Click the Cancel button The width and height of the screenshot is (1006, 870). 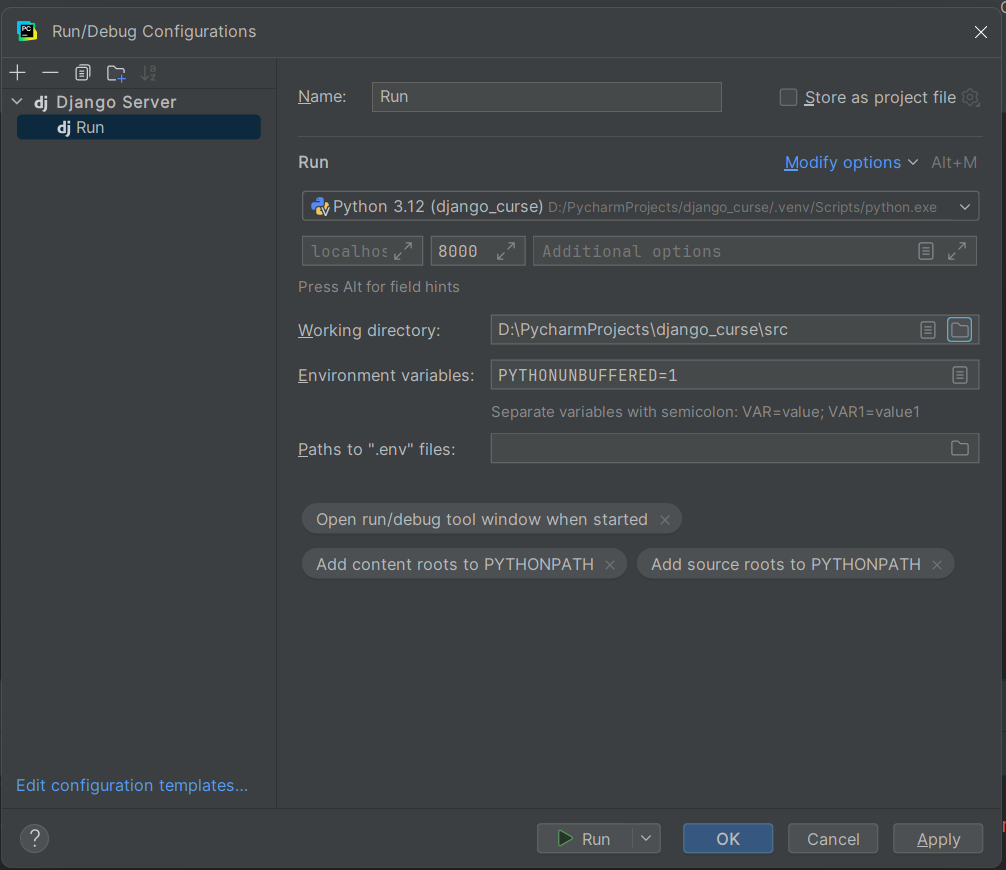(833, 839)
